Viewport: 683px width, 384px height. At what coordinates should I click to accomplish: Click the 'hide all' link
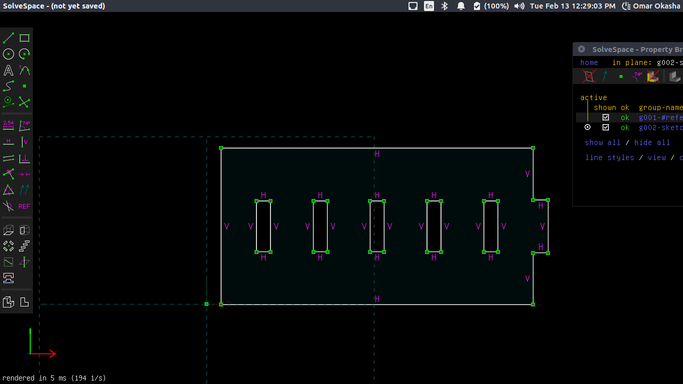click(x=652, y=142)
